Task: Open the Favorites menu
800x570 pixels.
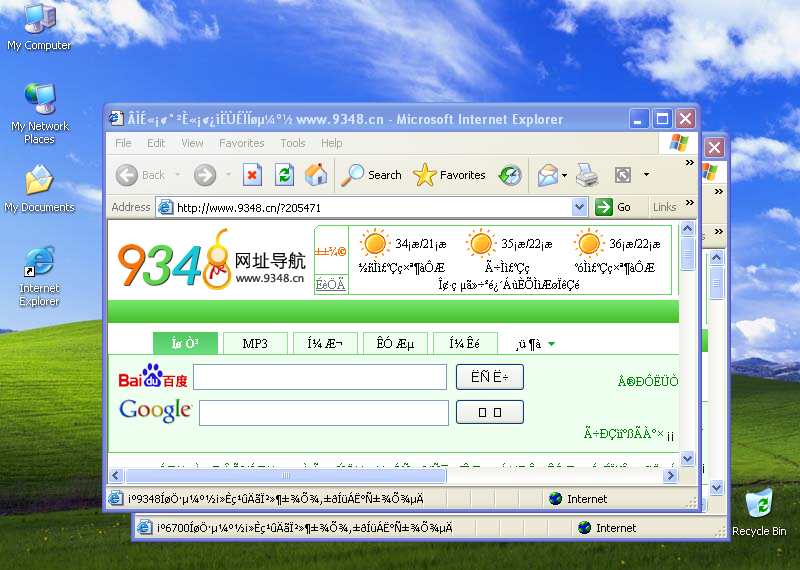Action: [241, 143]
